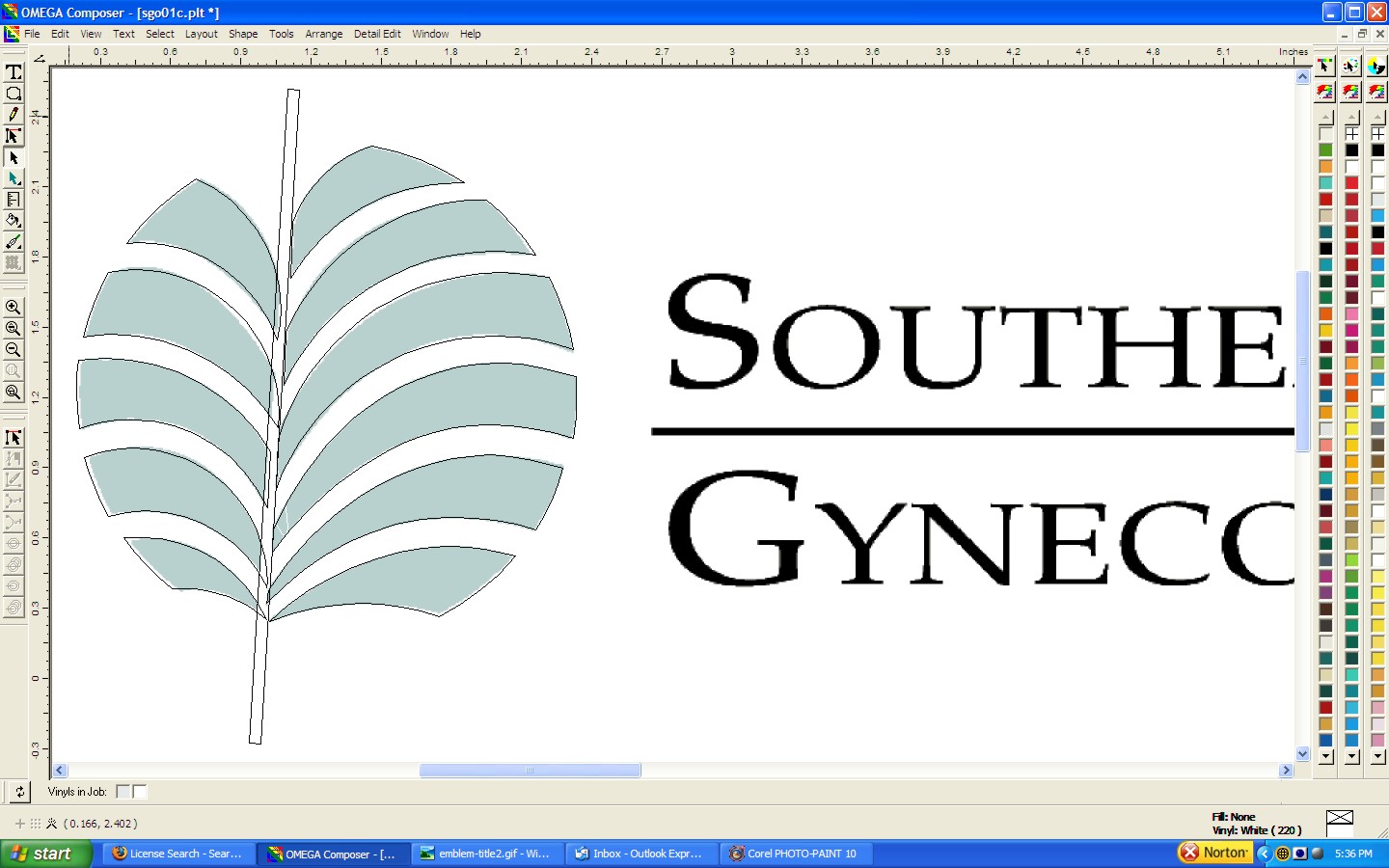Open the Text menu
The image size is (1389, 868).
(123, 34)
